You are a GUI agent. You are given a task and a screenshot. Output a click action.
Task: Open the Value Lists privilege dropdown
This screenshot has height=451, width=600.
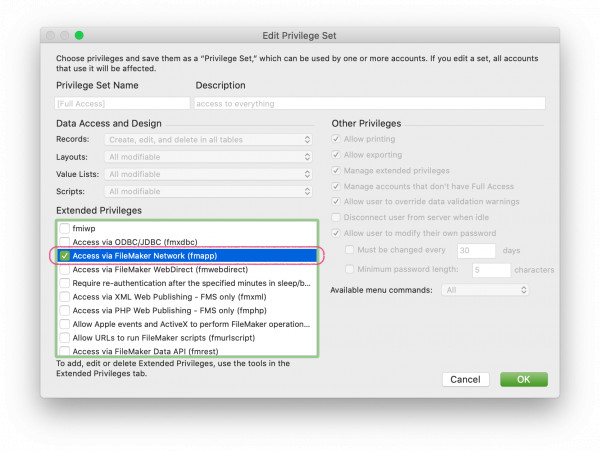pos(208,174)
